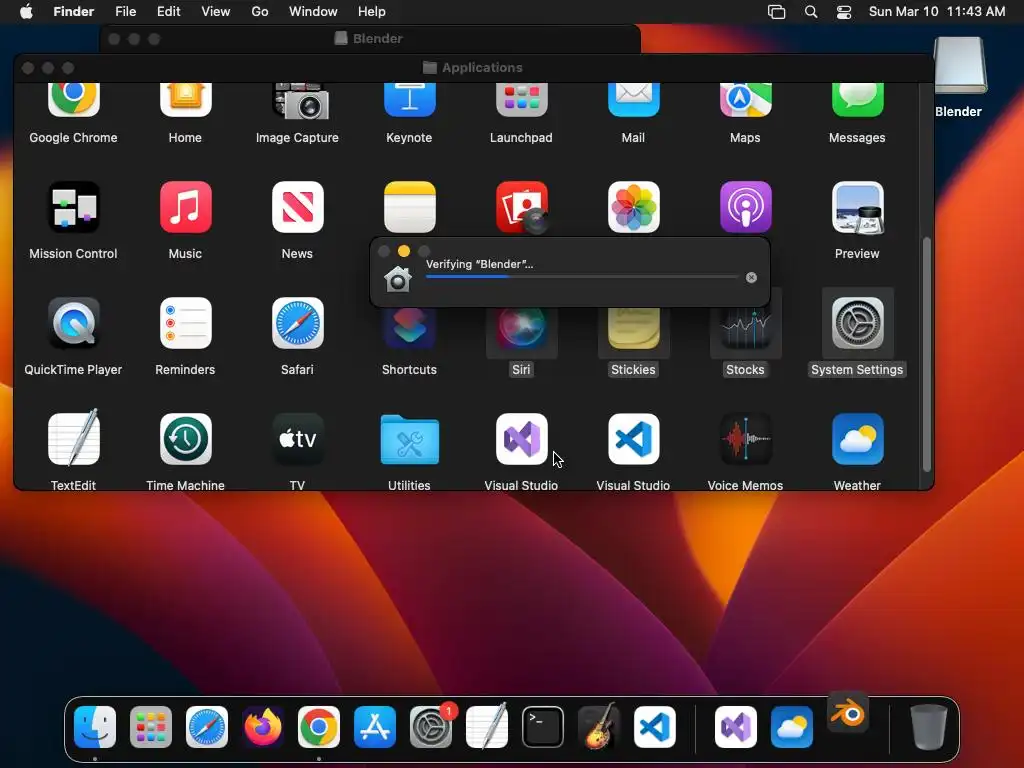Select the Blender disk on the desktop
Viewport: 1024px width, 768px height.
pyautogui.click(x=959, y=65)
